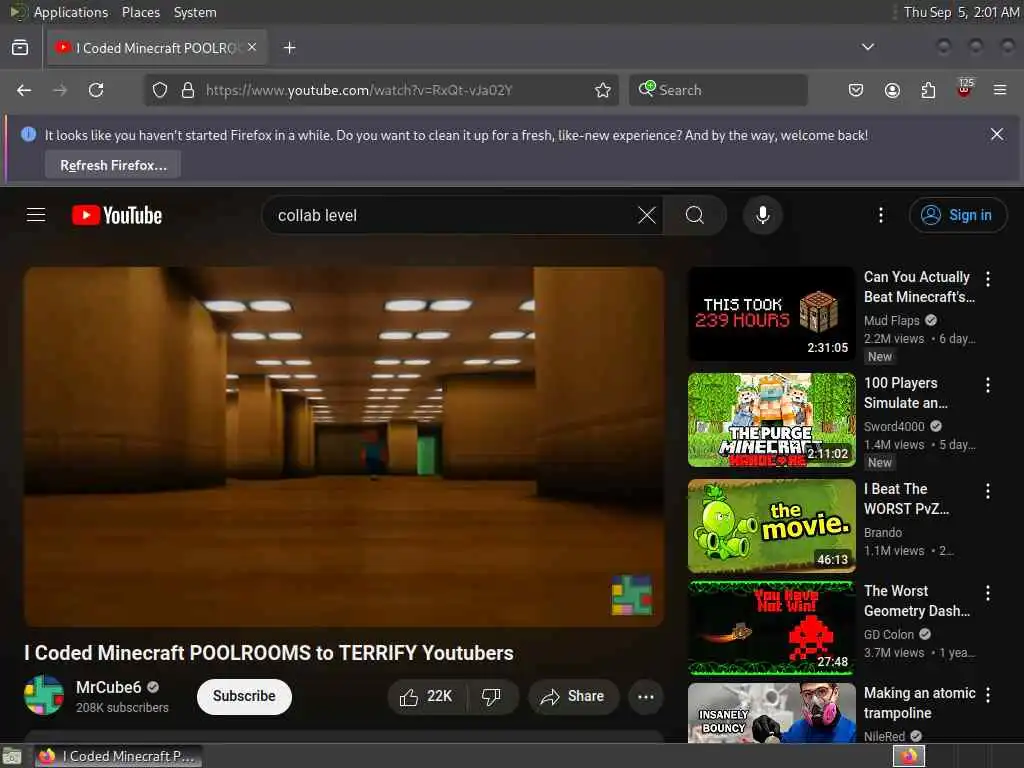Switch to Firefox taskbar window entry

[x=118, y=756]
